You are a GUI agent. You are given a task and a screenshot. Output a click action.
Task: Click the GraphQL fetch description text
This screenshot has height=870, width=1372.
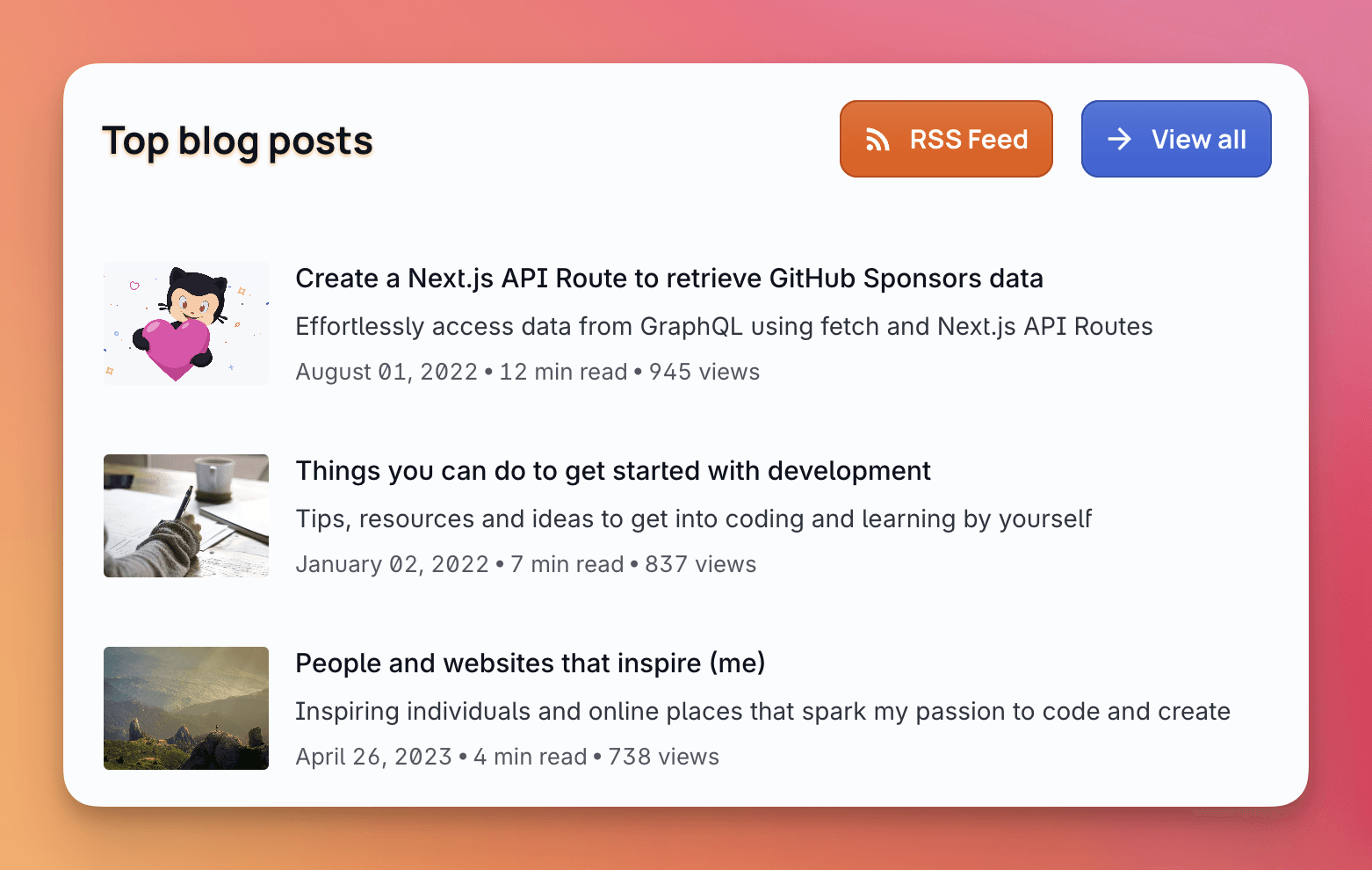(x=724, y=326)
